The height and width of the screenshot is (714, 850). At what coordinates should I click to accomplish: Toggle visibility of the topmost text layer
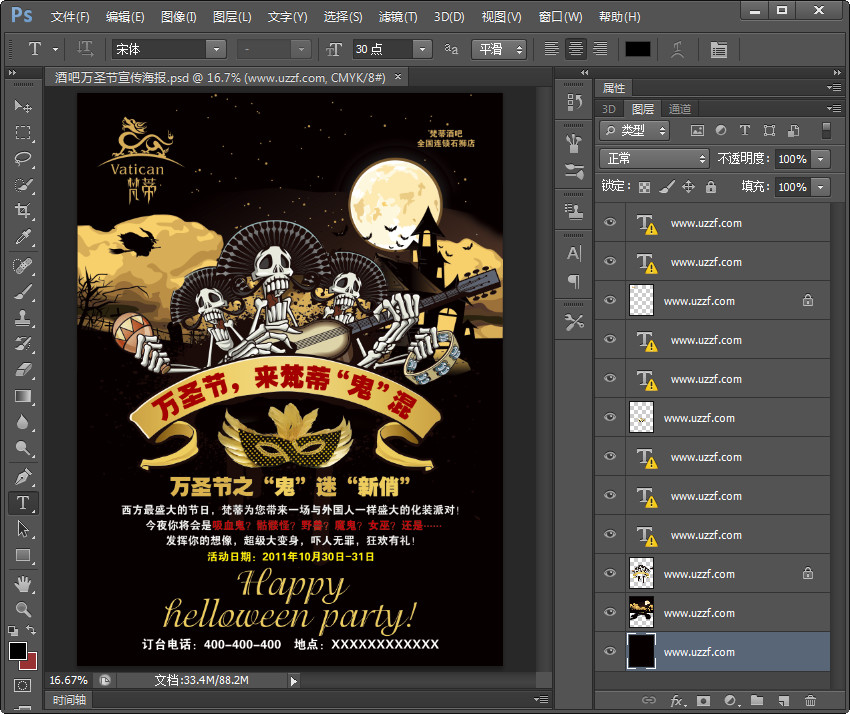click(x=610, y=223)
